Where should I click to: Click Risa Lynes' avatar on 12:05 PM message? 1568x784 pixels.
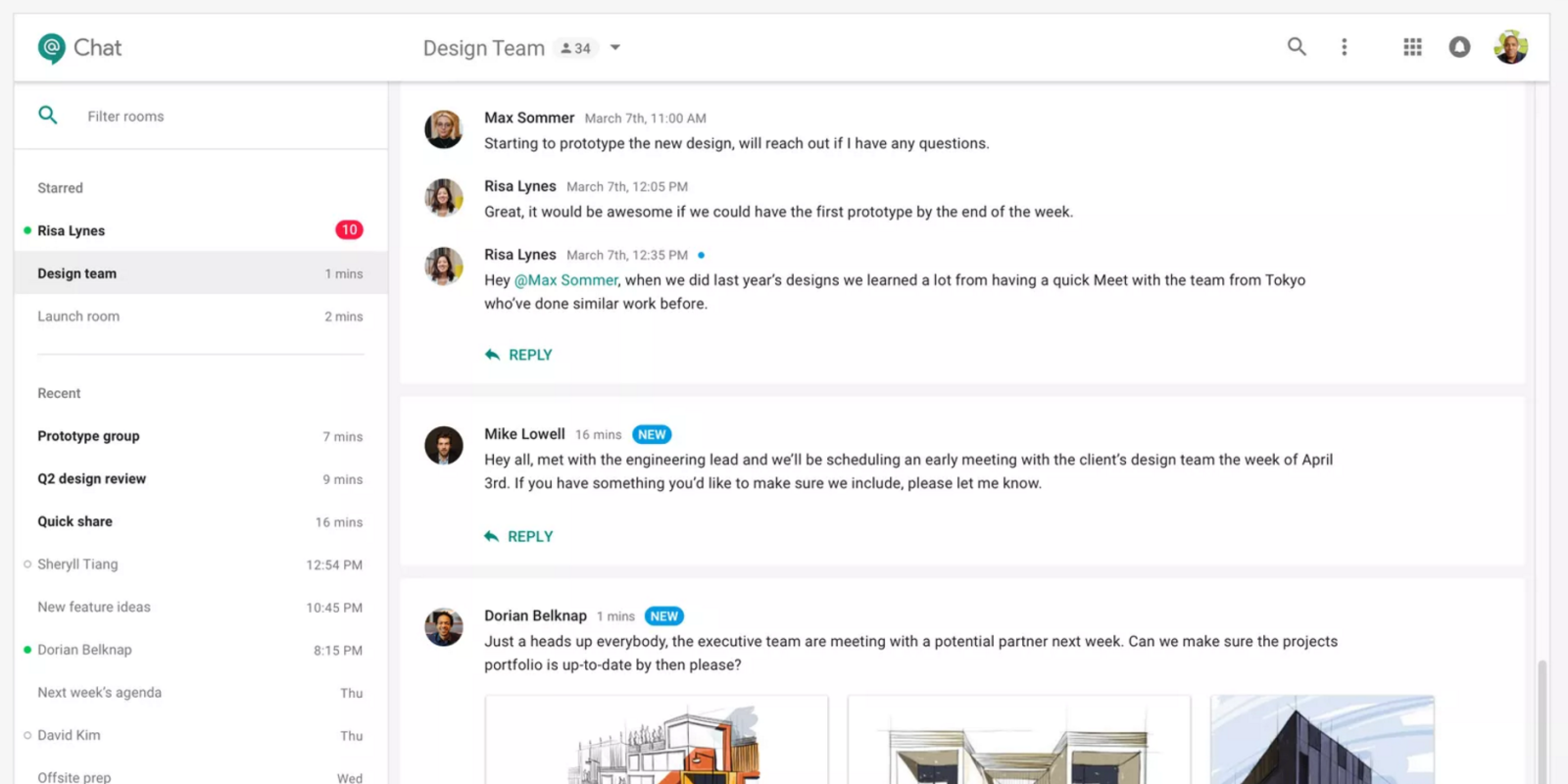coord(443,198)
